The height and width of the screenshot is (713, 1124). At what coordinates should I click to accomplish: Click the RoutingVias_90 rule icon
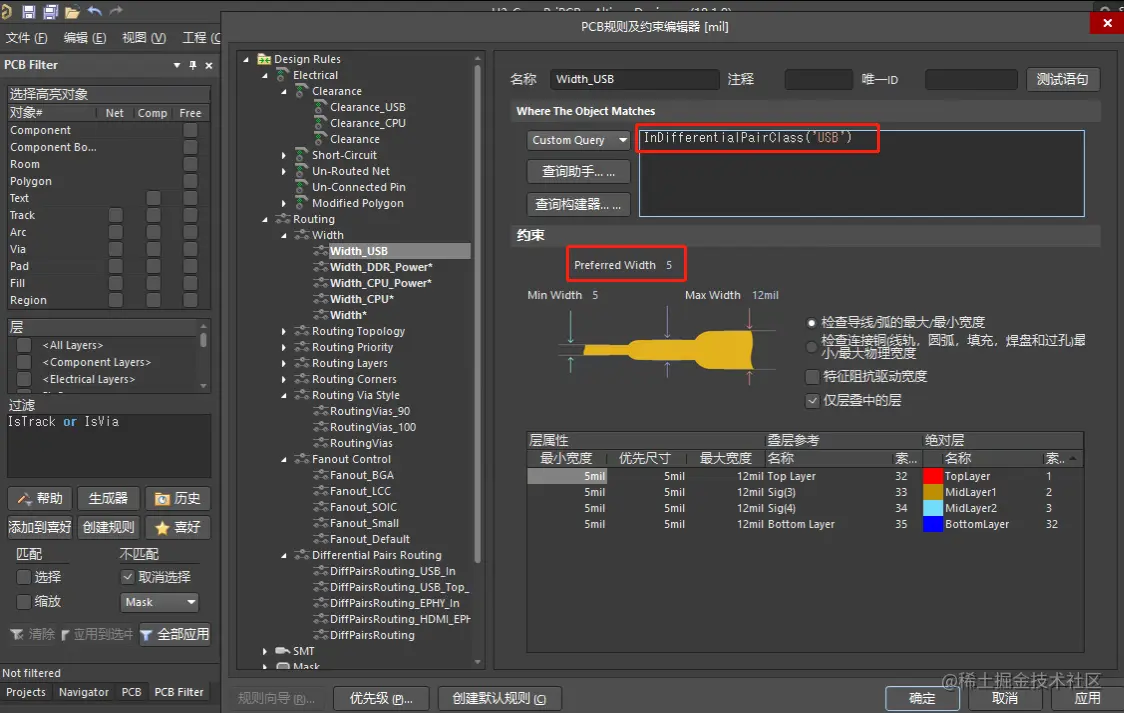[320, 411]
